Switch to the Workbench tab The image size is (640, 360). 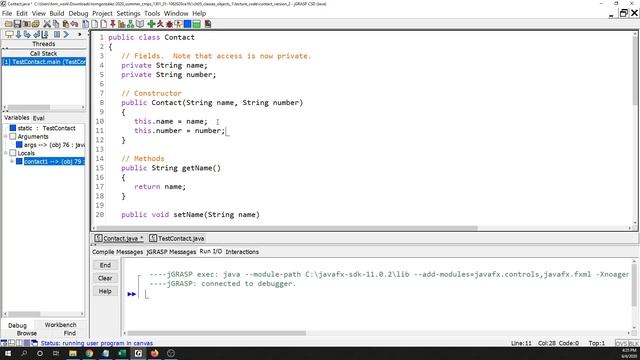tap(60, 325)
